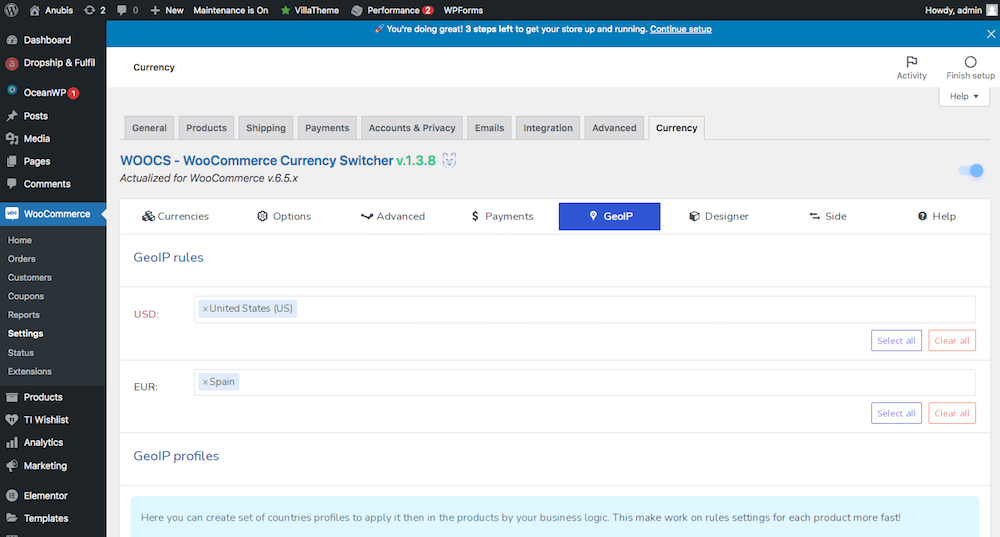
Task: Open WOOCS Advanced tab
Action: pos(393,216)
